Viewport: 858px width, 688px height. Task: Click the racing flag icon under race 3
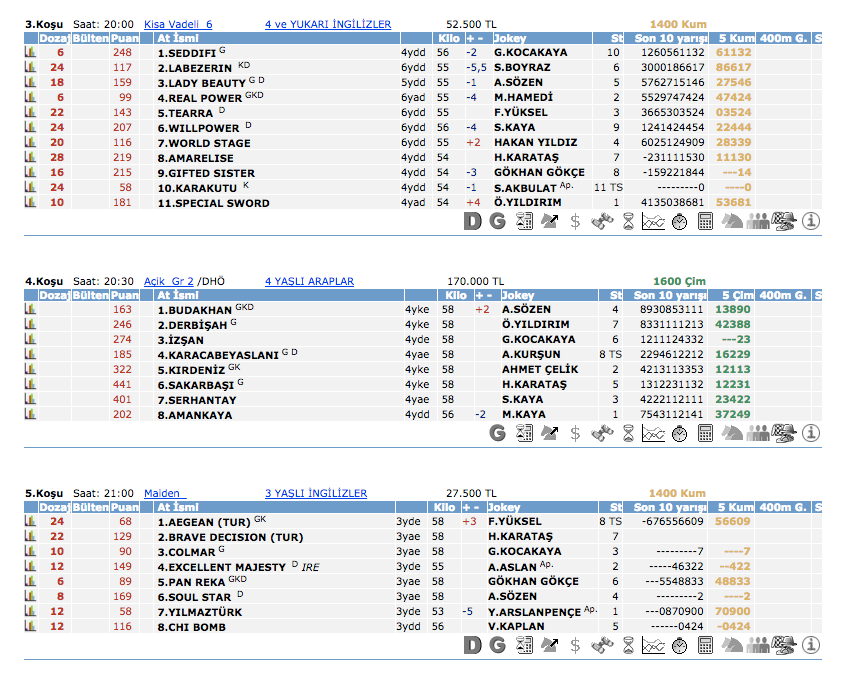785,222
